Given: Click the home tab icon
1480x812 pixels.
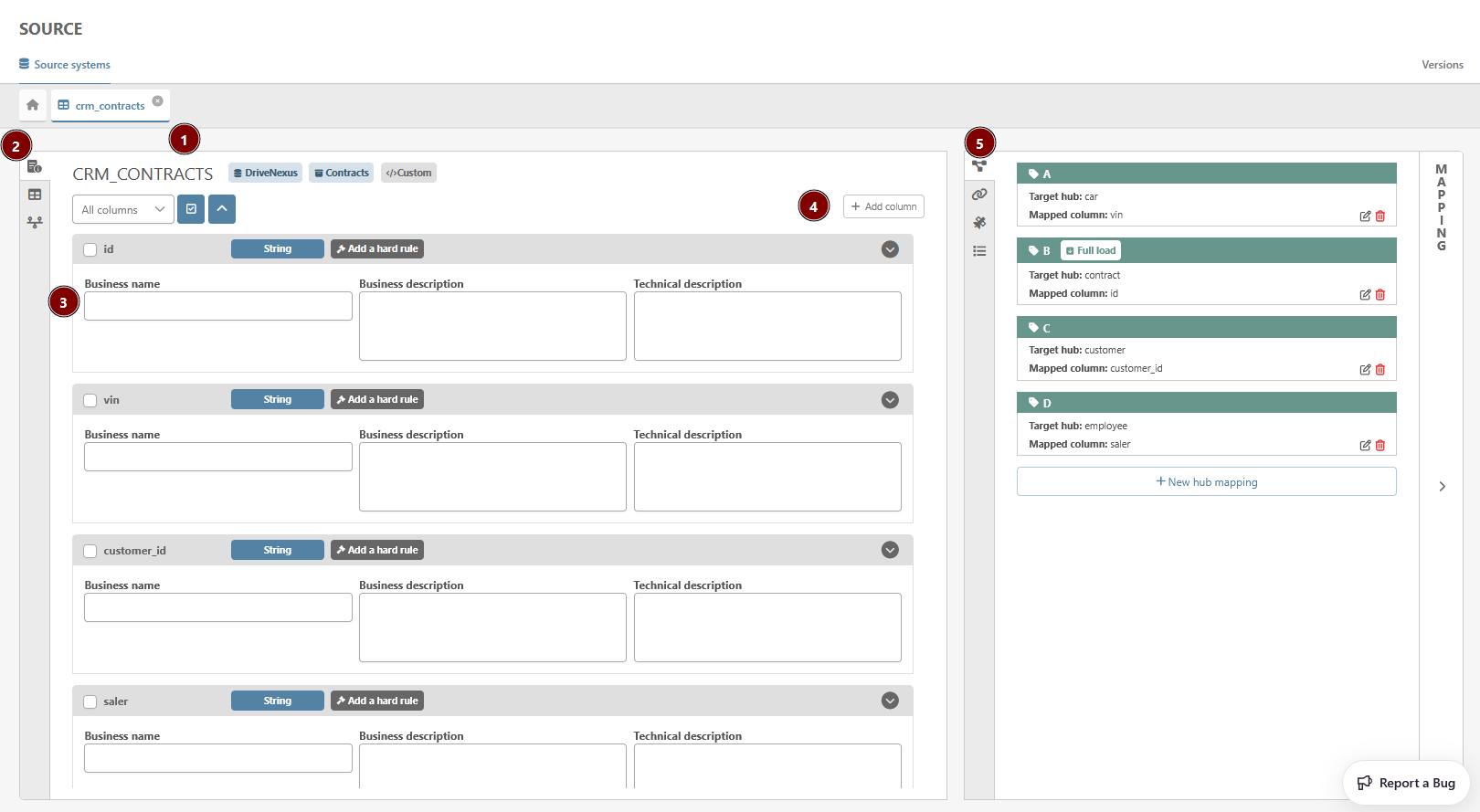Looking at the screenshot, I should click(x=33, y=105).
